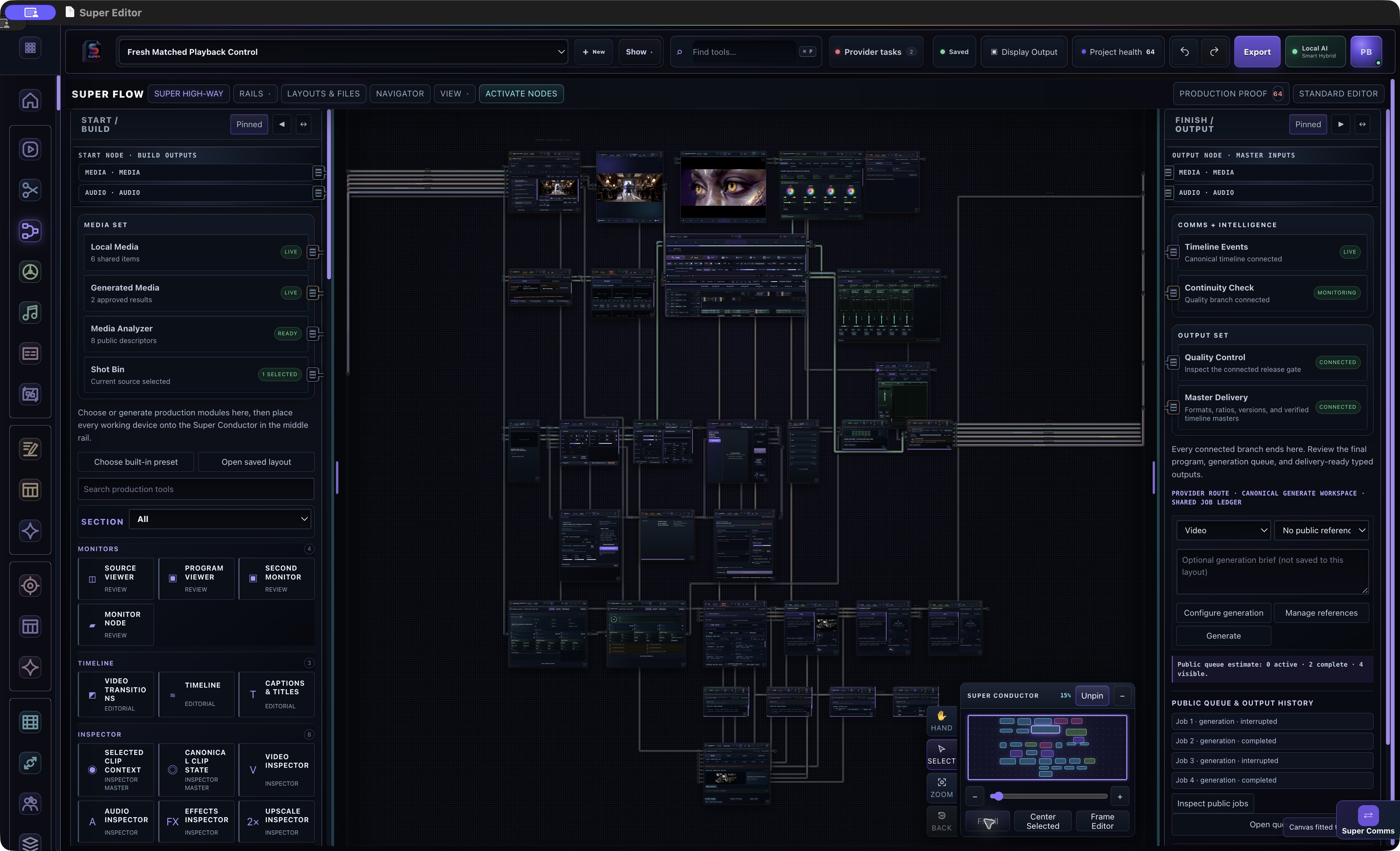
Task: Click Open saved layout
Action: (x=256, y=462)
